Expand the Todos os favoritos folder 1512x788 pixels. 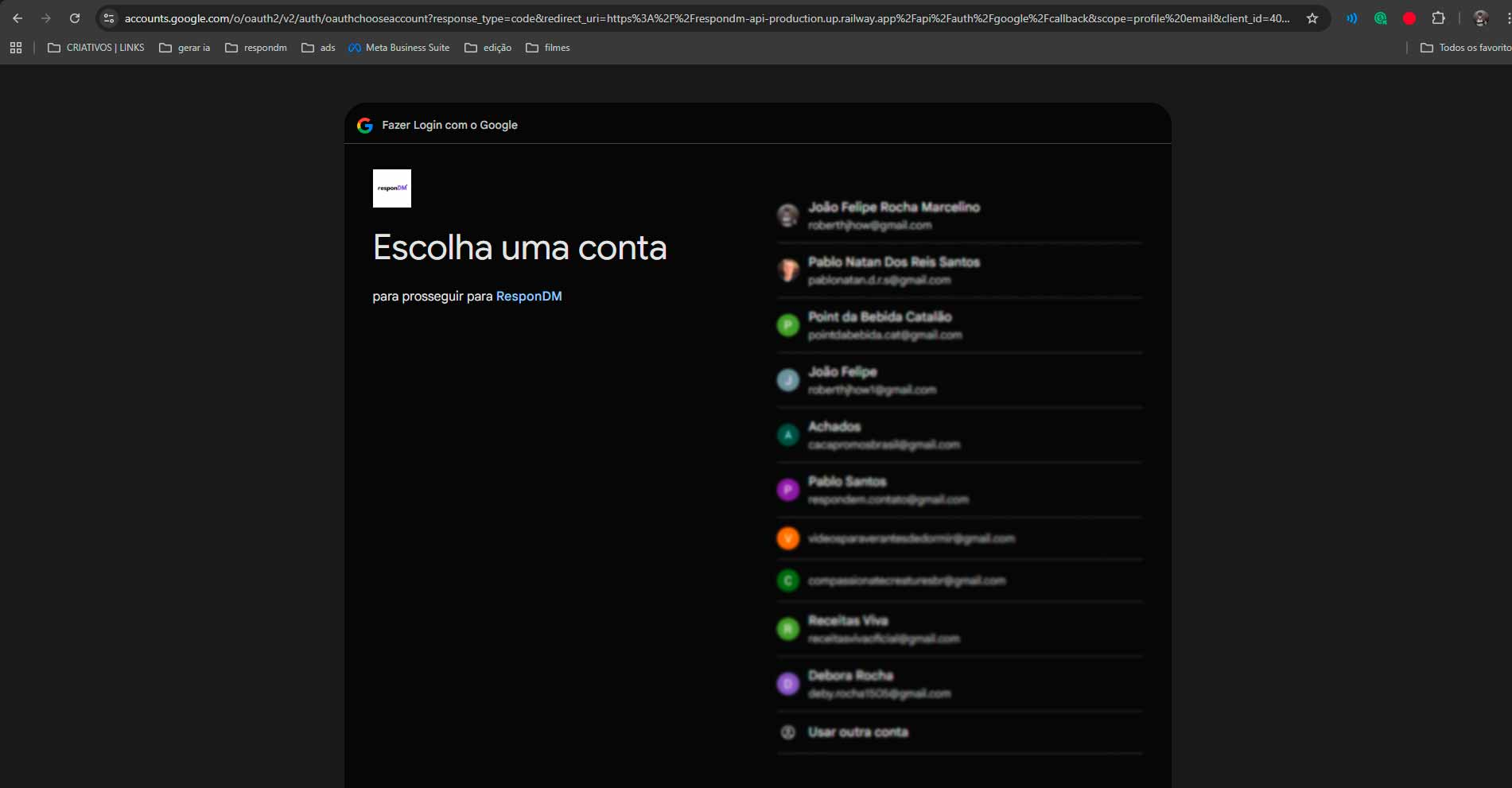[x=1465, y=48]
